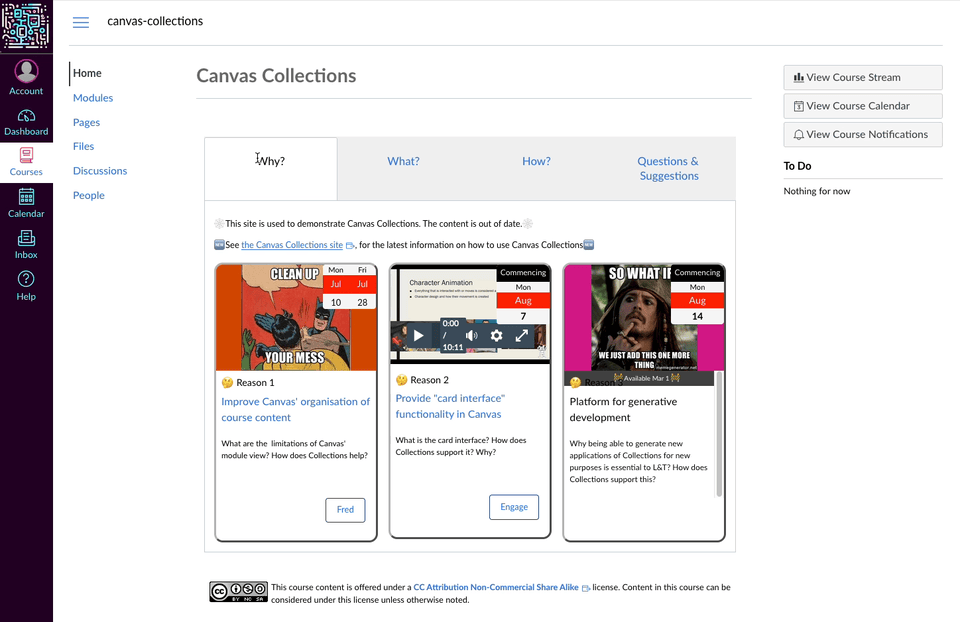Screen dimensions: 960x622
Task: Click the Reason 1 label
Action: point(255,383)
